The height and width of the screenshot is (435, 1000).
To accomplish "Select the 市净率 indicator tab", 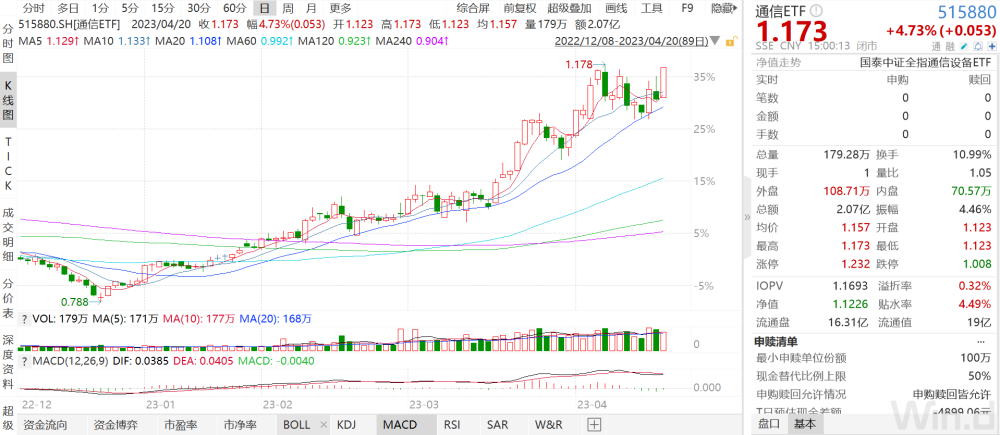I will point(240,425).
